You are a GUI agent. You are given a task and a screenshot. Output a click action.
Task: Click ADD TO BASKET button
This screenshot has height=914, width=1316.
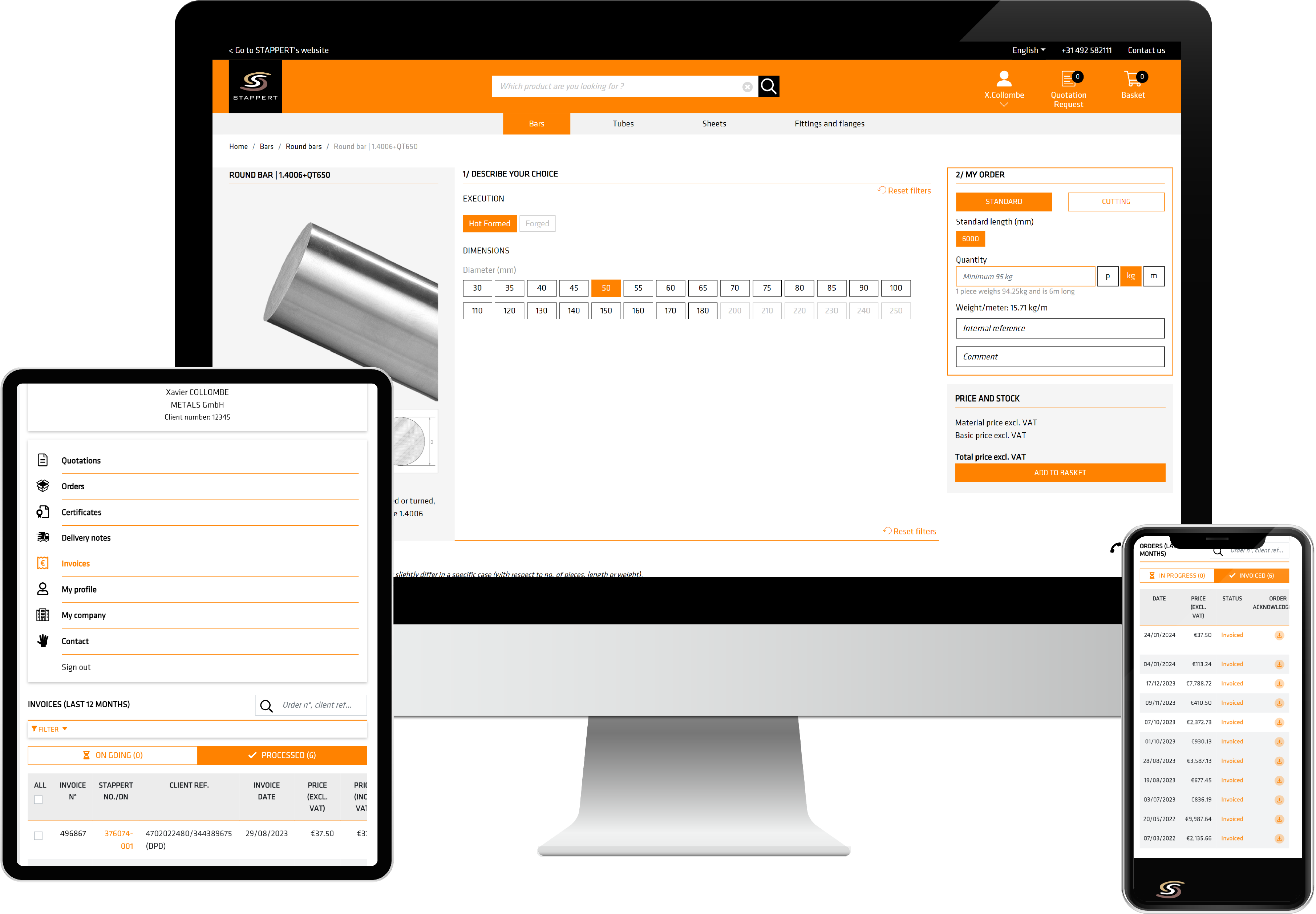[x=1057, y=473]
